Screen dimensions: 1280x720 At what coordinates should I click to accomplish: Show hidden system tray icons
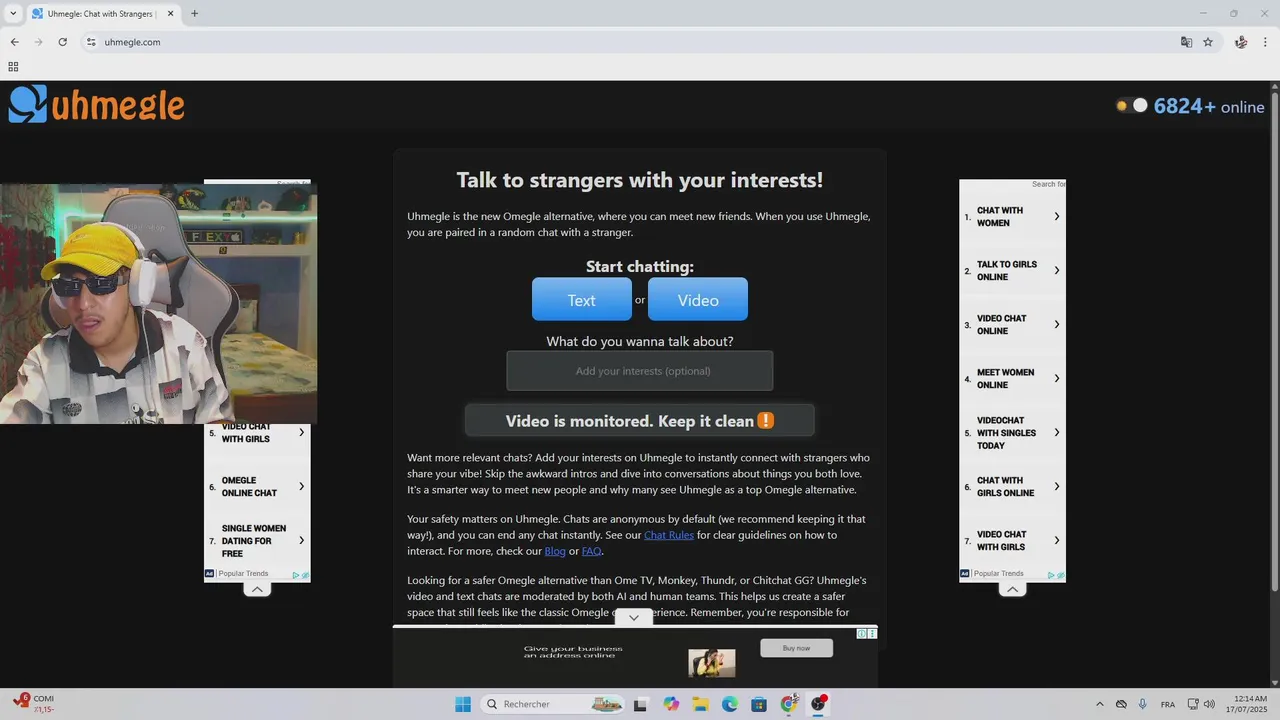(1100, 704)
